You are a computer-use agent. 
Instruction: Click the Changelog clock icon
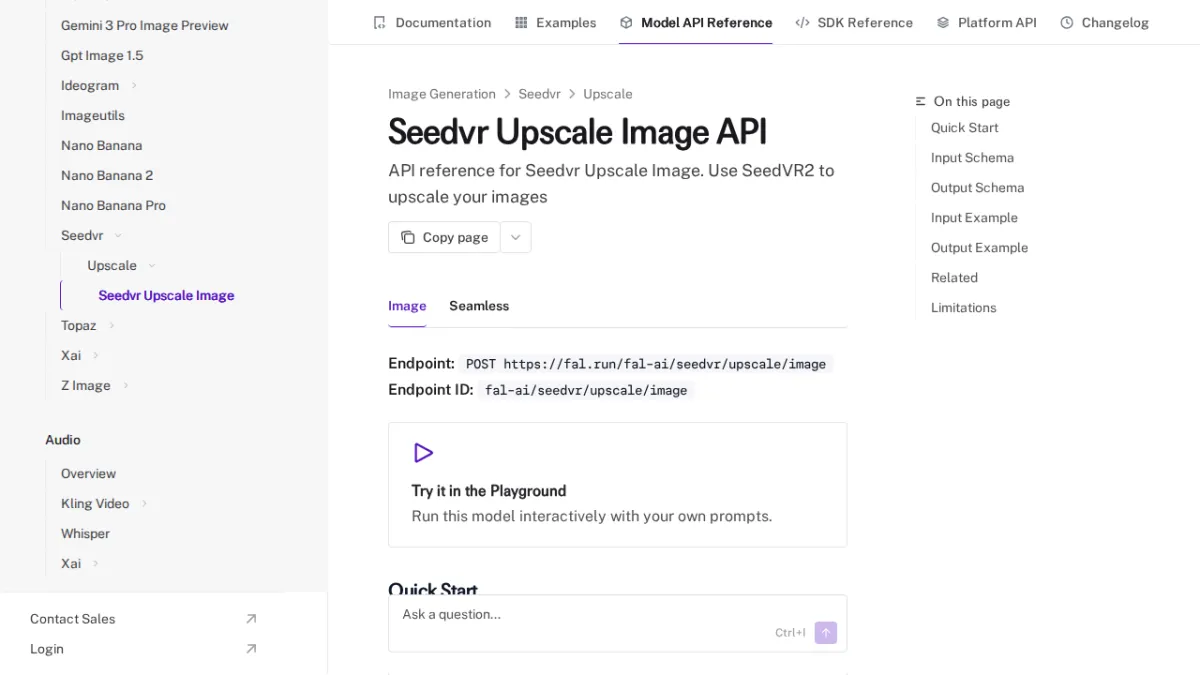coord(1067,22)
